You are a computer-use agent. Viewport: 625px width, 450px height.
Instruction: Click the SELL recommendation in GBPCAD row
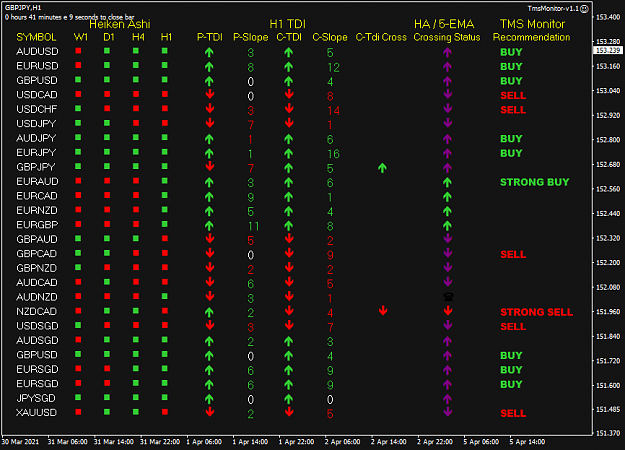tap(513, 254)
